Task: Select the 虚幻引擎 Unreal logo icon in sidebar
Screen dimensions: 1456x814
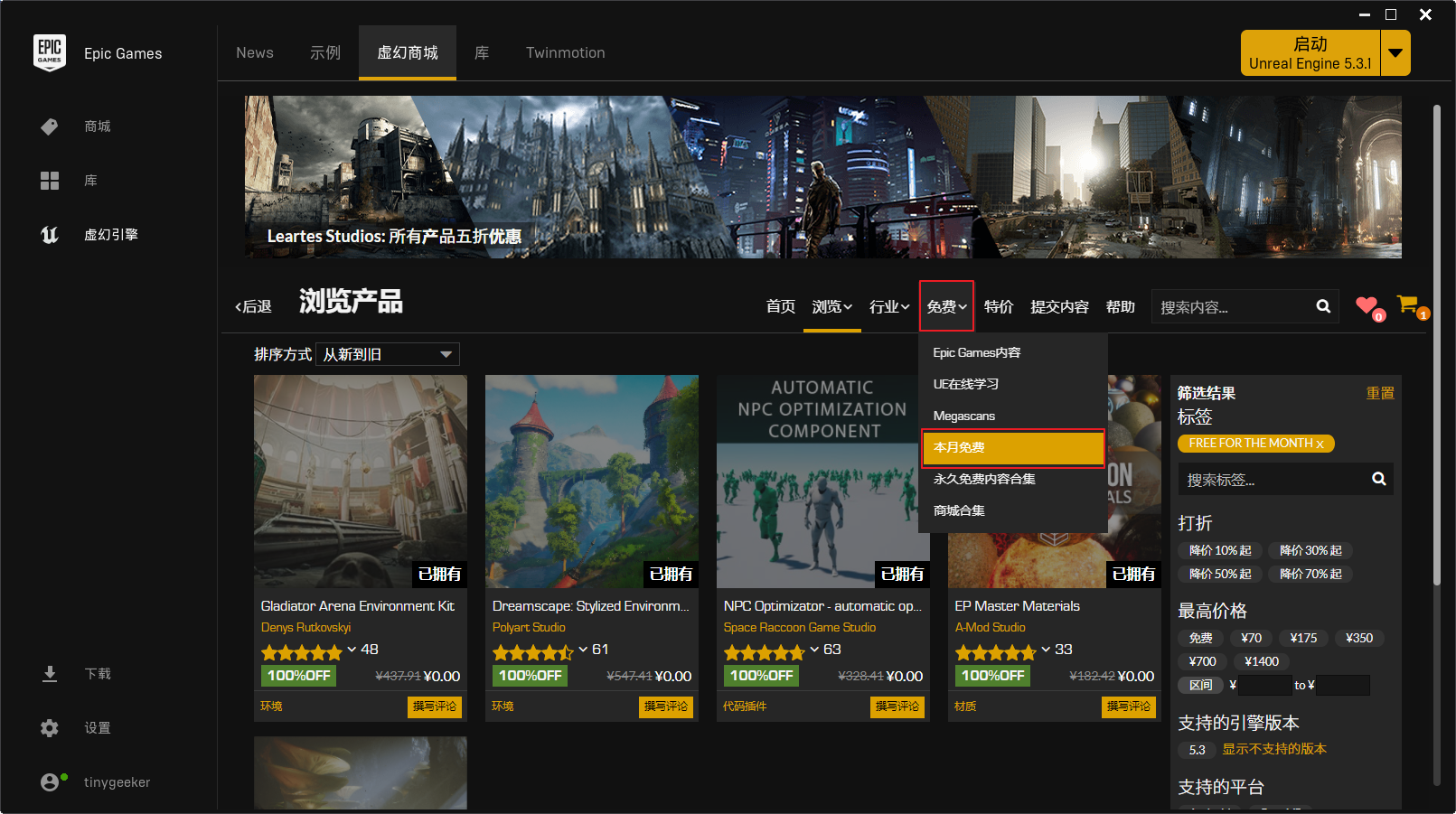Action: coord(50,235)
